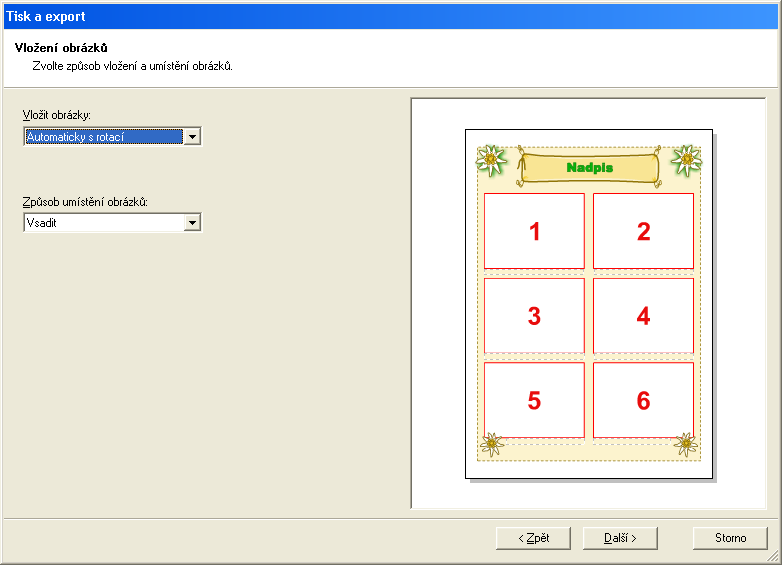Cancel the wizard with 'Storno'

[x=730, y=538]
